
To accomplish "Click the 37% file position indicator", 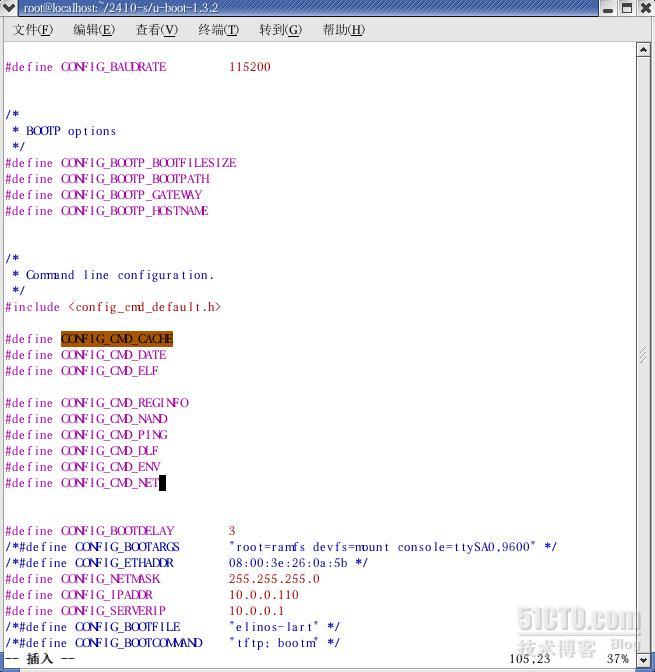I will click(618, 659).
